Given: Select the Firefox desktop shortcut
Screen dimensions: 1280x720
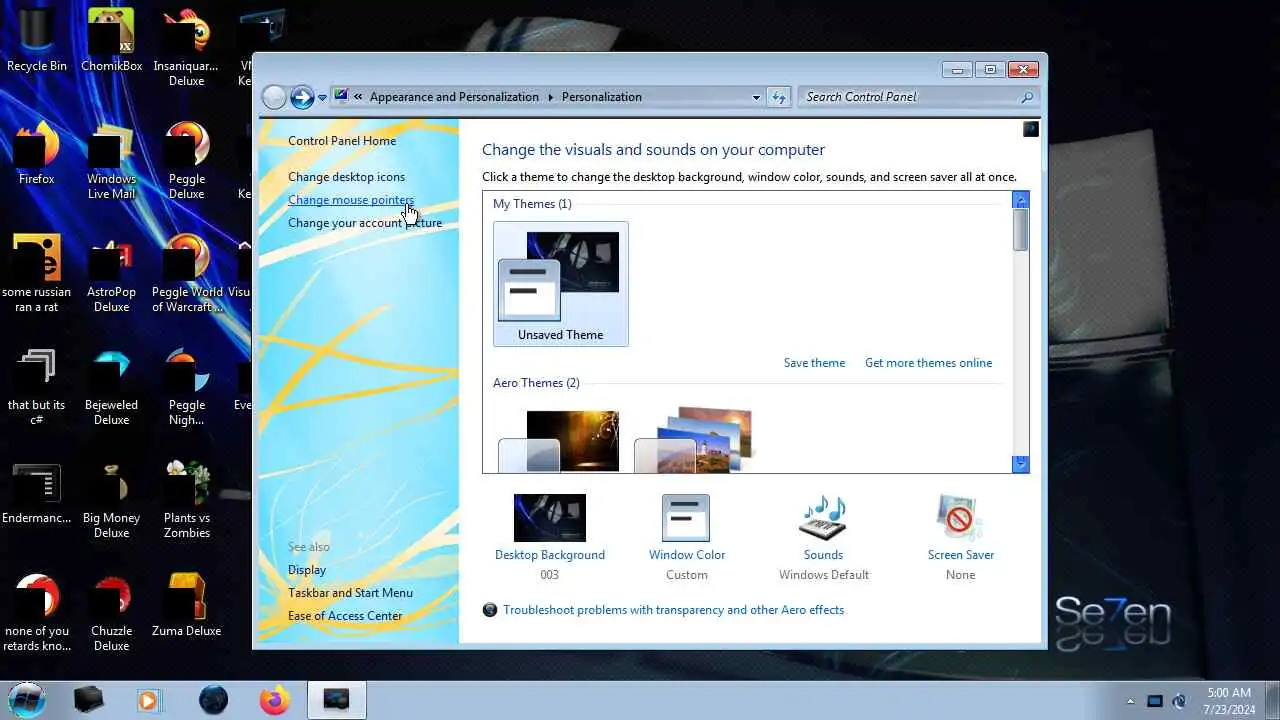Looking at the screenshot, I should tap(37, 153).
